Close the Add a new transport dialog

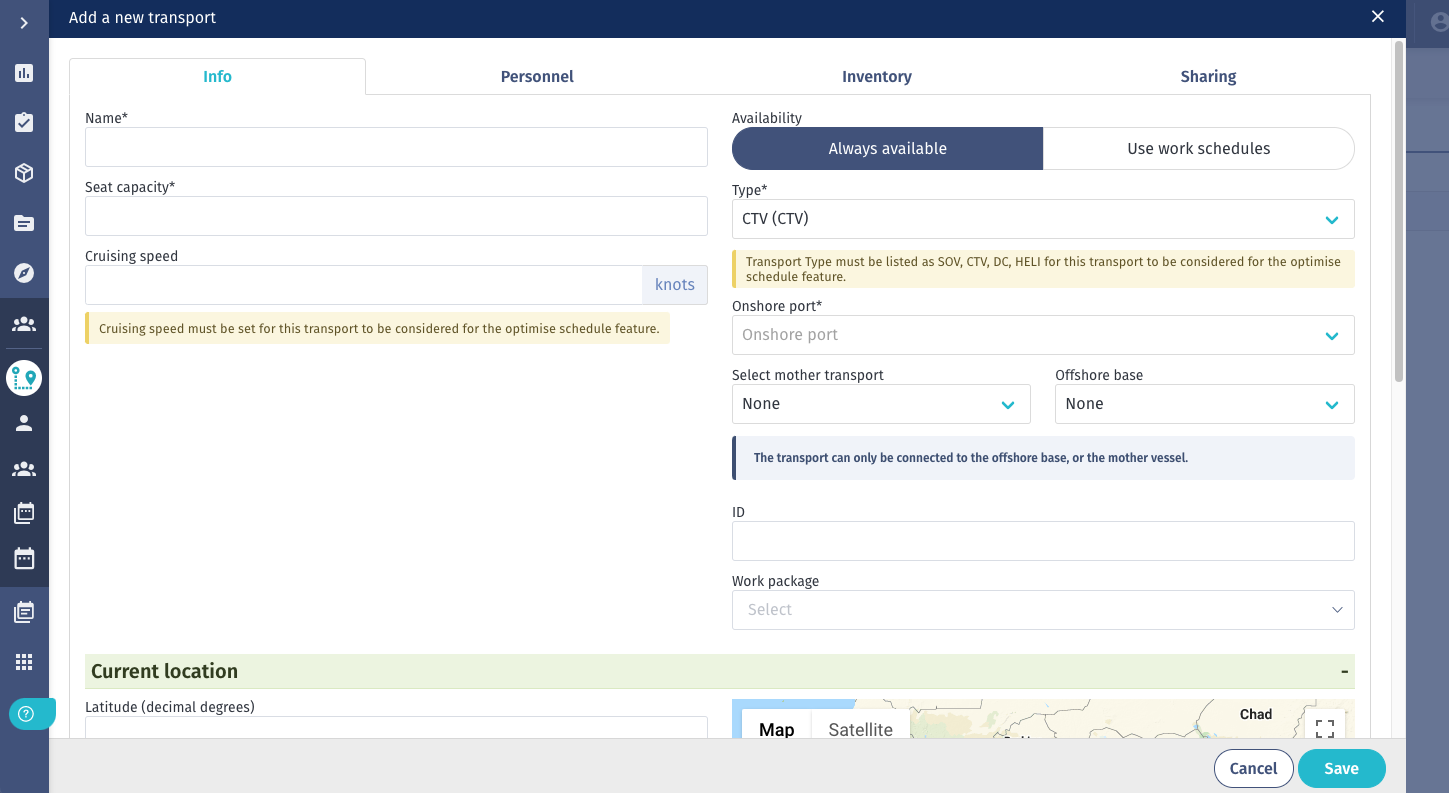pos(1378,17)
